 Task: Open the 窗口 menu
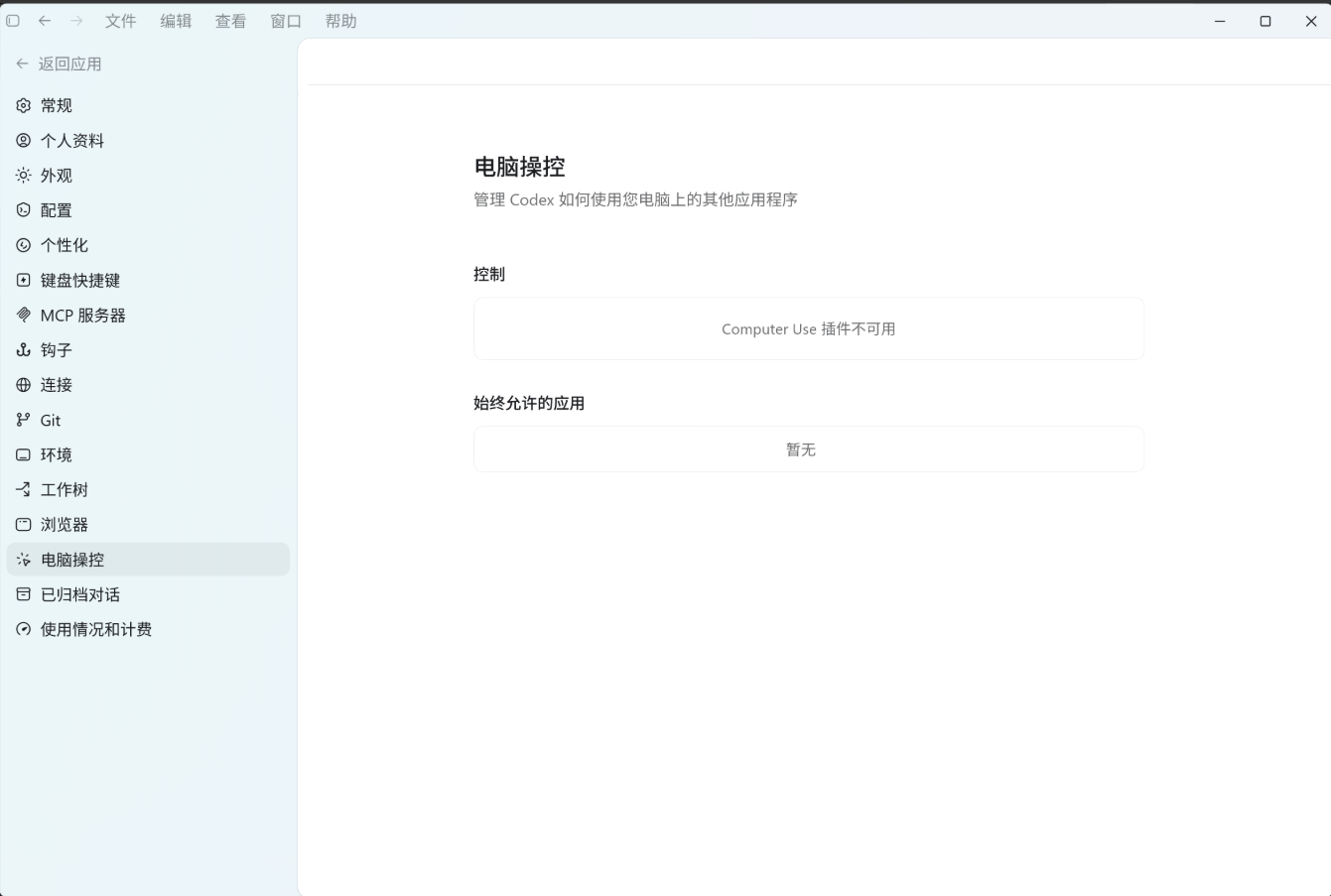tap(286, 21)
